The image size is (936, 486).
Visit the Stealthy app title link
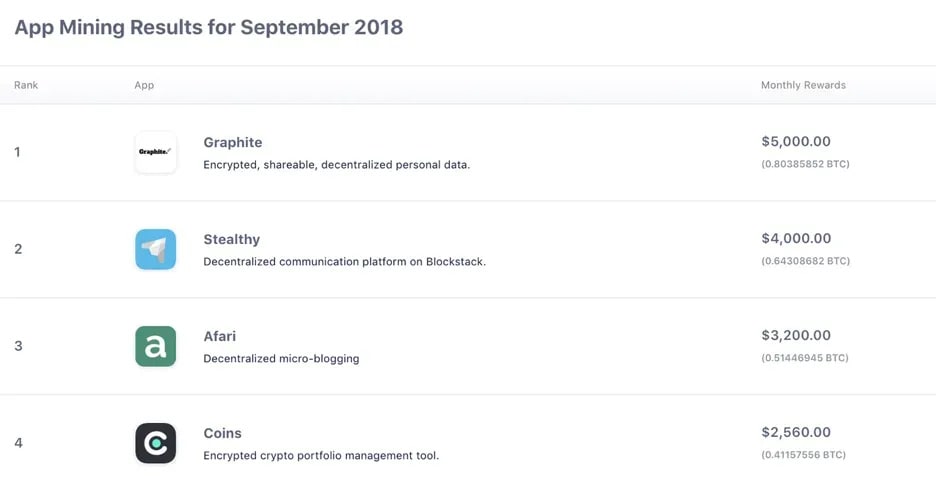click(x=232, y=239)
